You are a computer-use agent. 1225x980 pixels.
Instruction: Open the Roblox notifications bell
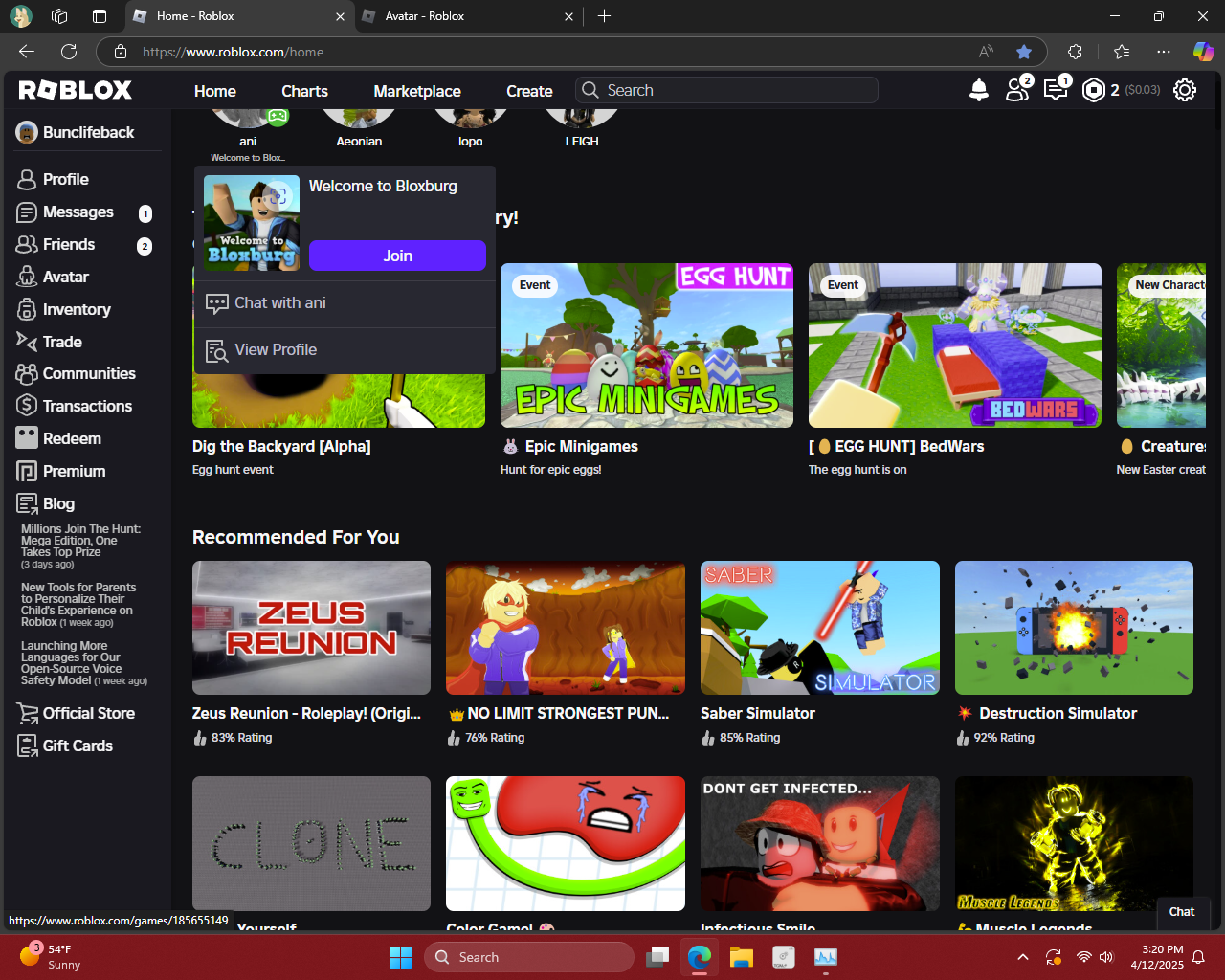click(979, 90)
